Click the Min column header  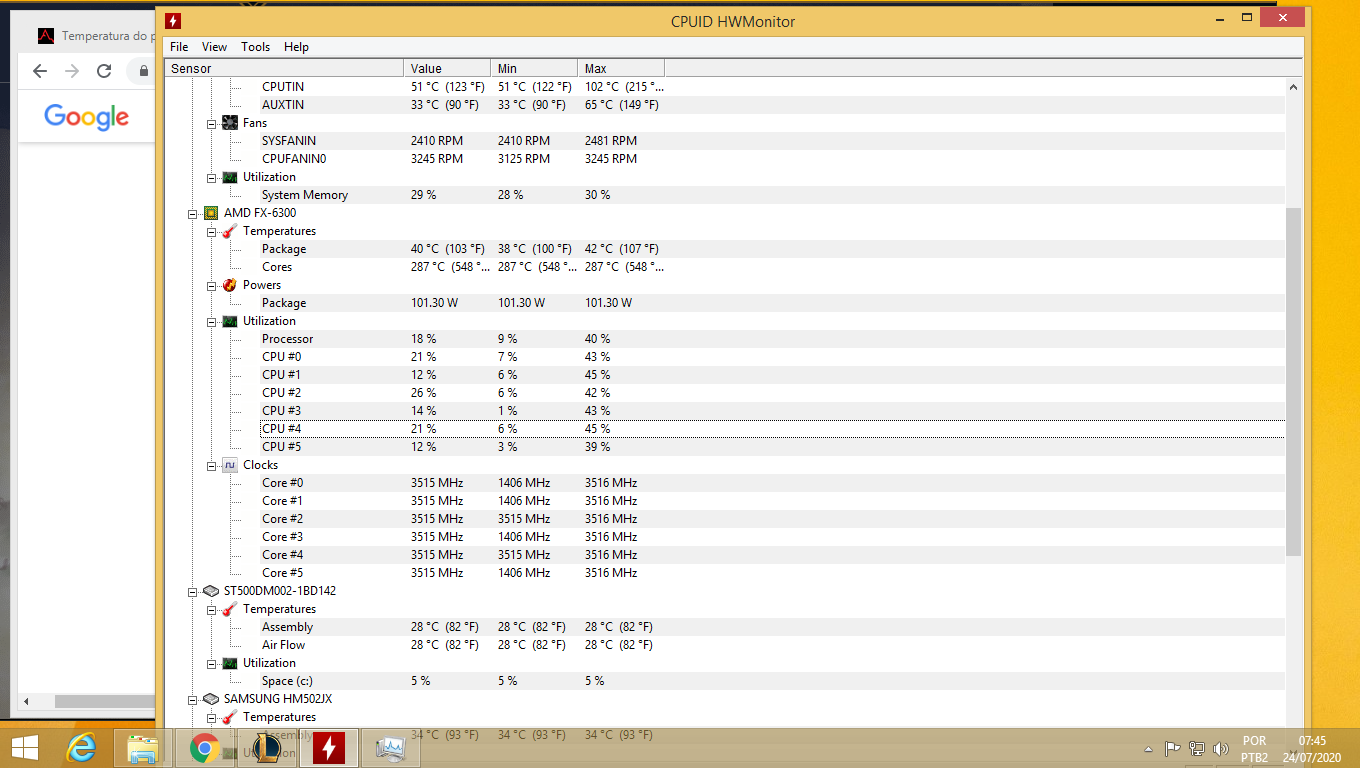pos(535,68)
